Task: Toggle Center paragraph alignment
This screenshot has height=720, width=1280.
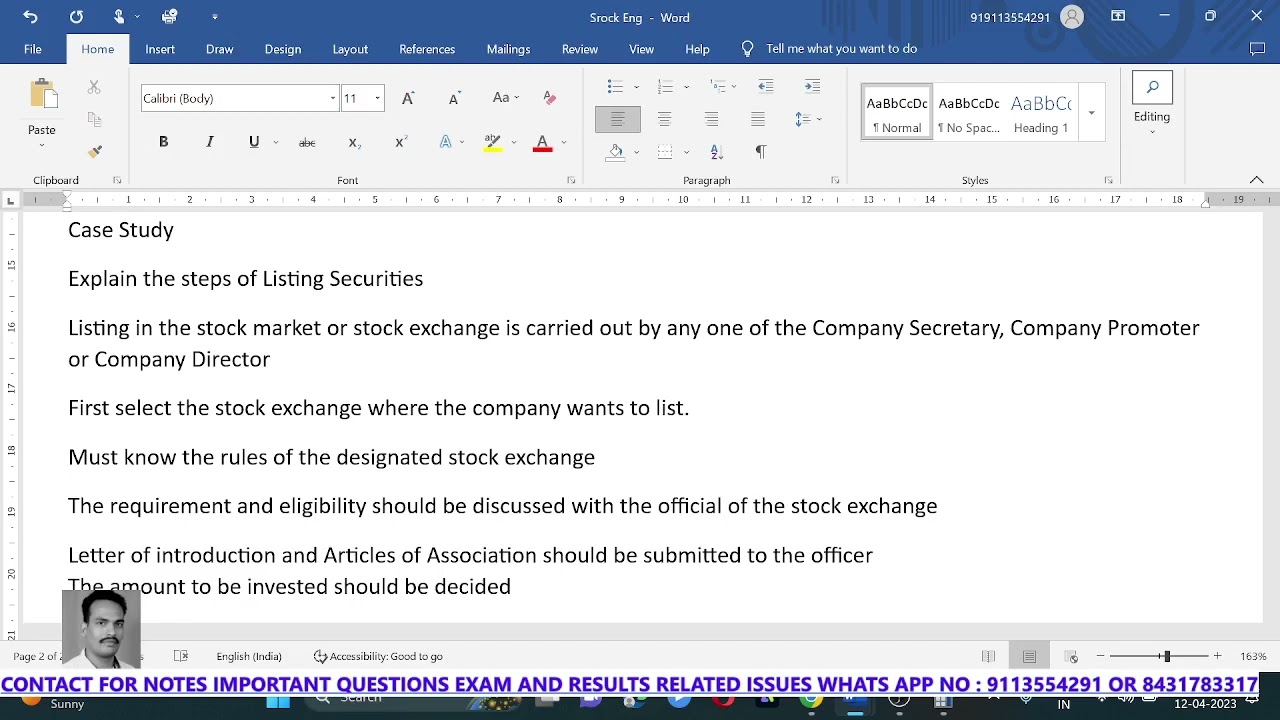Action: pos(664,119)
